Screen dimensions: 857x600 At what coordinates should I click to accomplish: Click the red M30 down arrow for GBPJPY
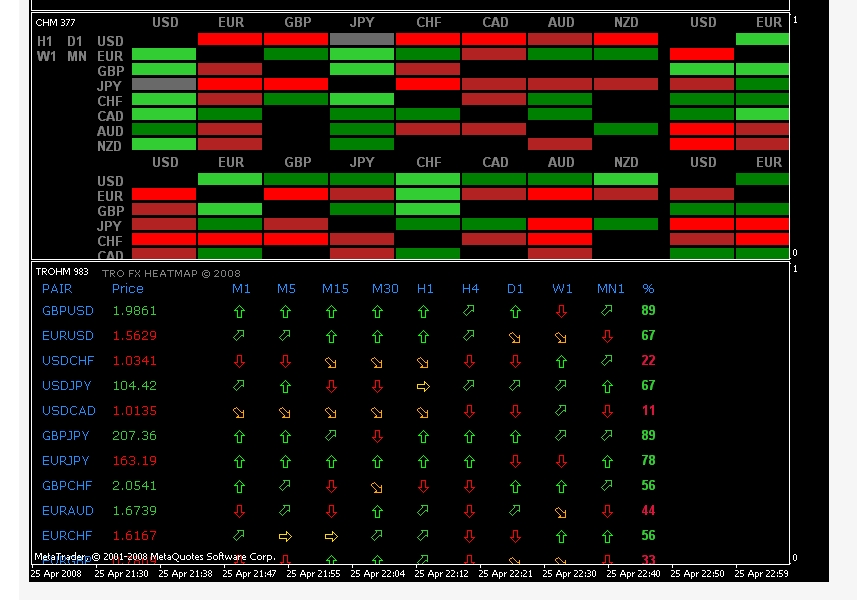click(377, 436)
